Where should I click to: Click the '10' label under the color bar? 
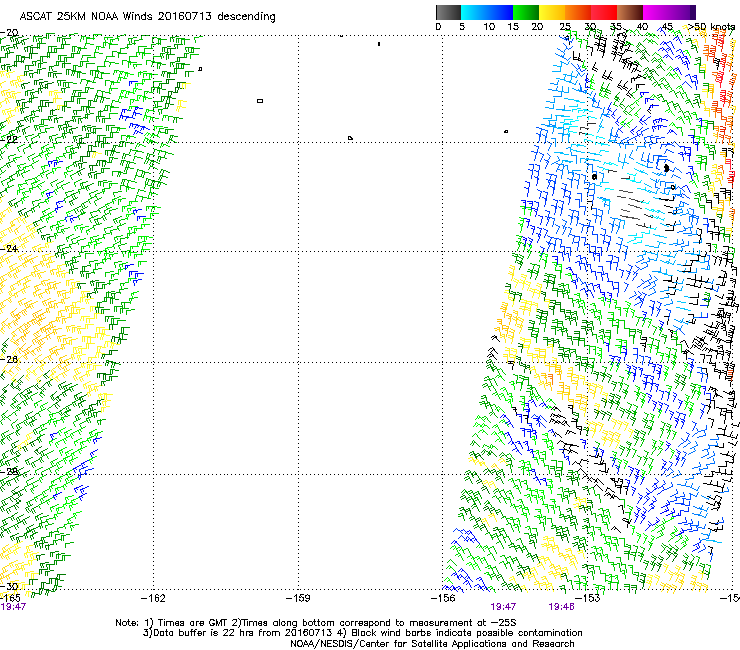click(489, 27)
